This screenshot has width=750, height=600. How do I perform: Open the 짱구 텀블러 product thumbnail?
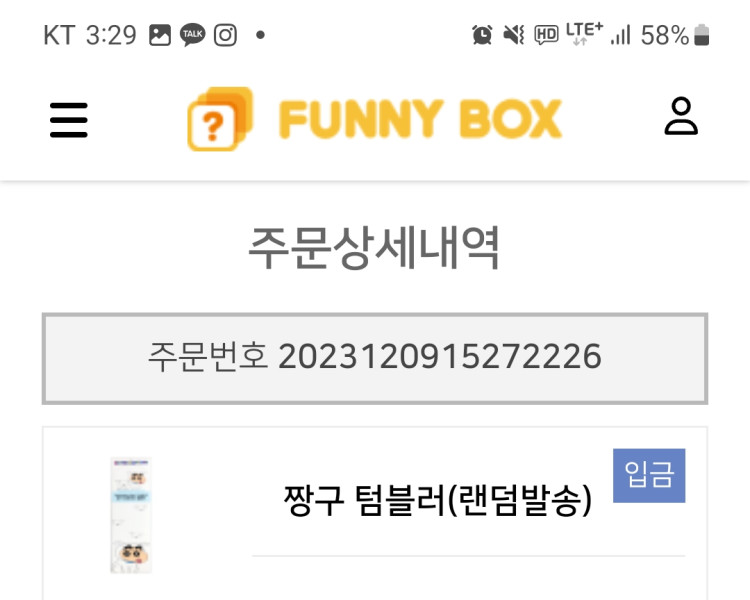tap(131, 515)
